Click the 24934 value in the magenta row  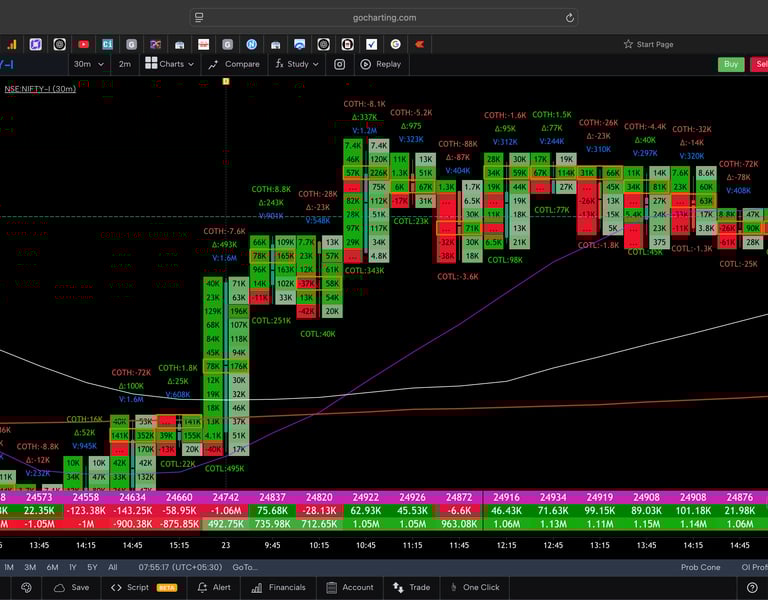[x=553, y=497]
